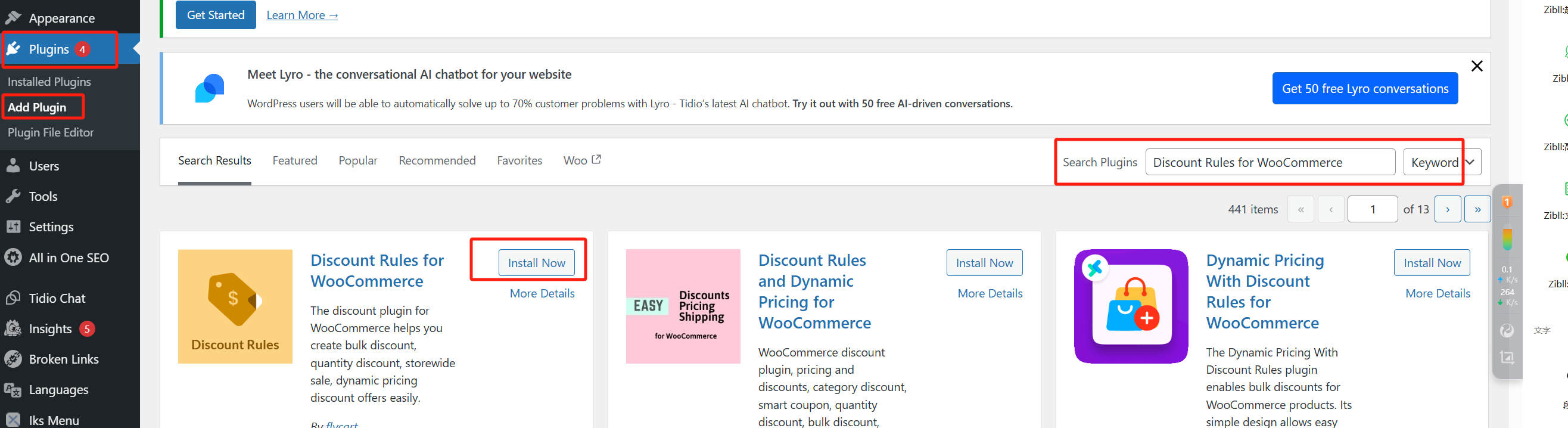Click the Search Plugins text field

coord(1270,162)
